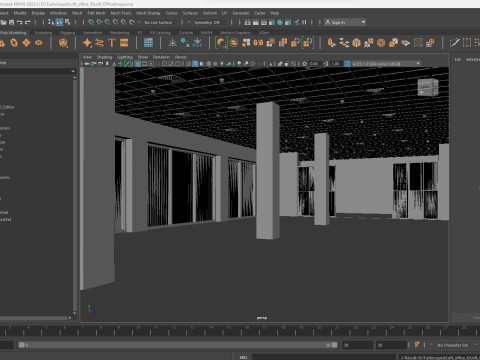Screen dimensions: 480x360
Task: Open the Cache menu
Action: coord(259,13)
